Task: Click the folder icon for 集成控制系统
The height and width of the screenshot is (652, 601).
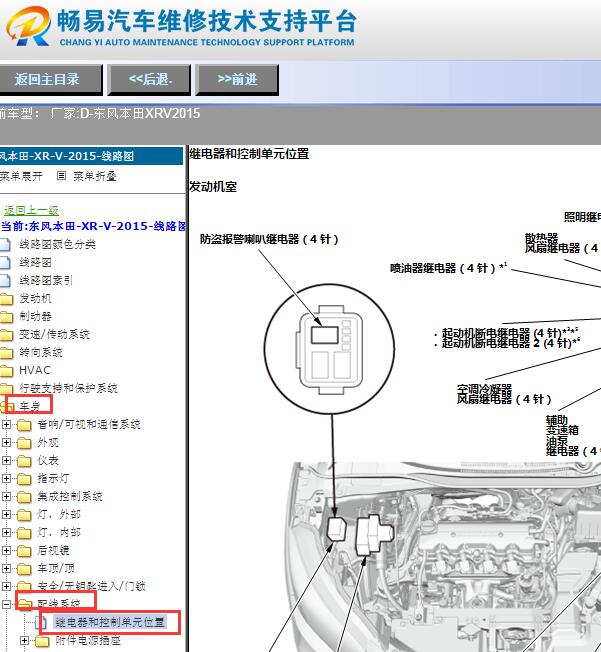Action: click(25, 497)
